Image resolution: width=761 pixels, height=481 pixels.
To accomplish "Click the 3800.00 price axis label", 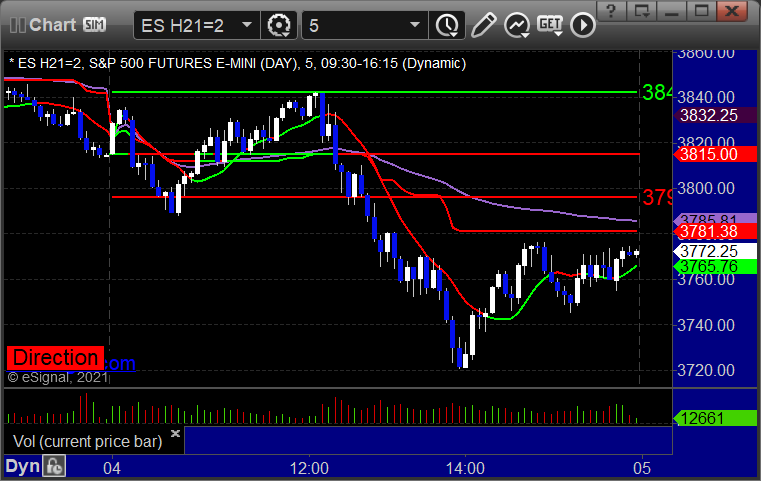I will (x=706, y=188).
